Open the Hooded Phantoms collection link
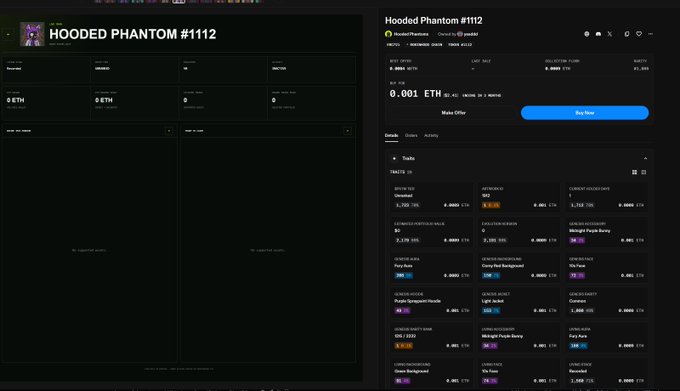680x391 pixels. [411, 34]
